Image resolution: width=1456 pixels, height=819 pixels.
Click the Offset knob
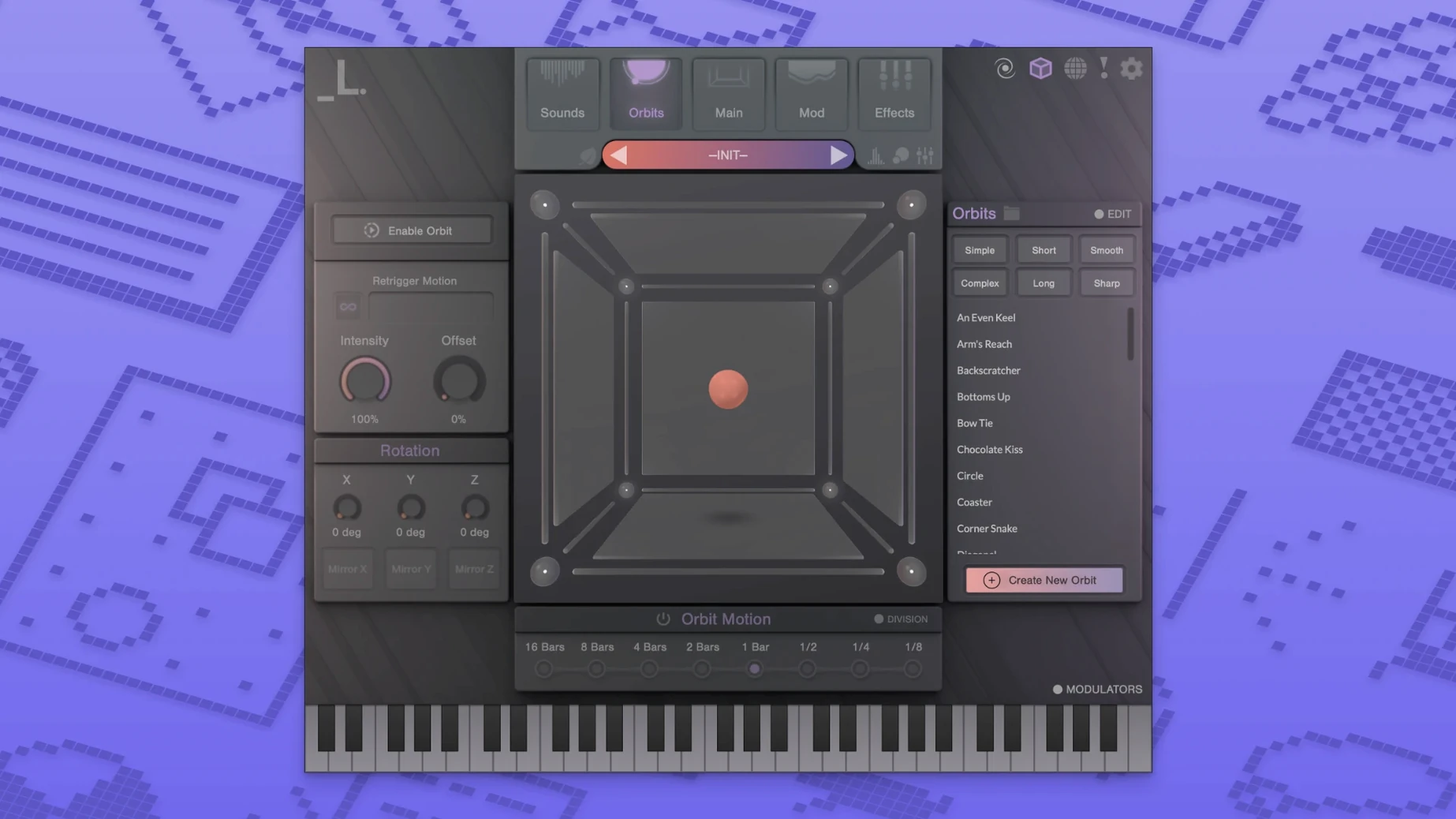[x=458, y=382]
